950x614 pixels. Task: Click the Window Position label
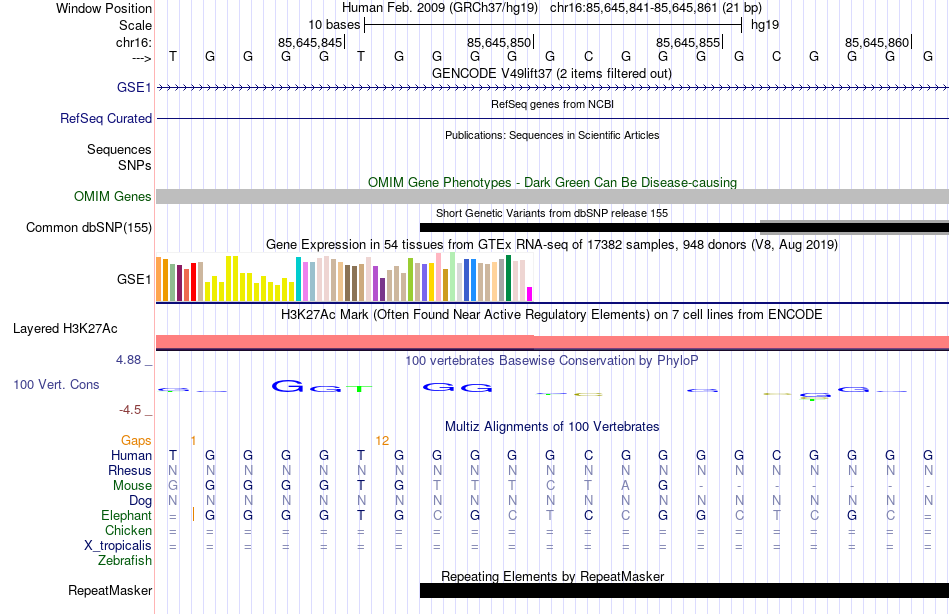pyautogui.click(x=104, y=8)
